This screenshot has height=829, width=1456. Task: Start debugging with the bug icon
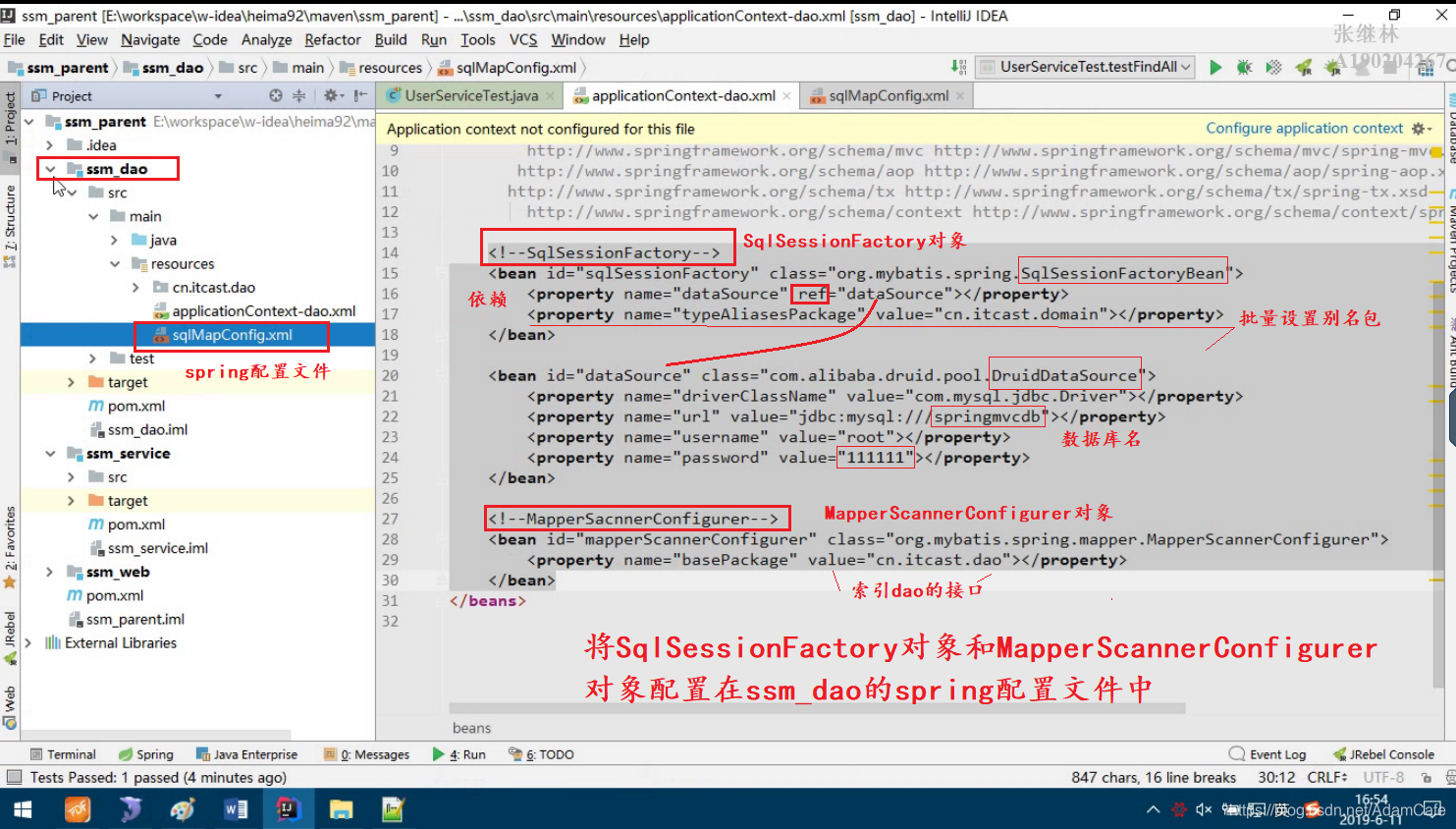pyautogui.click(x=1244, y=67)
